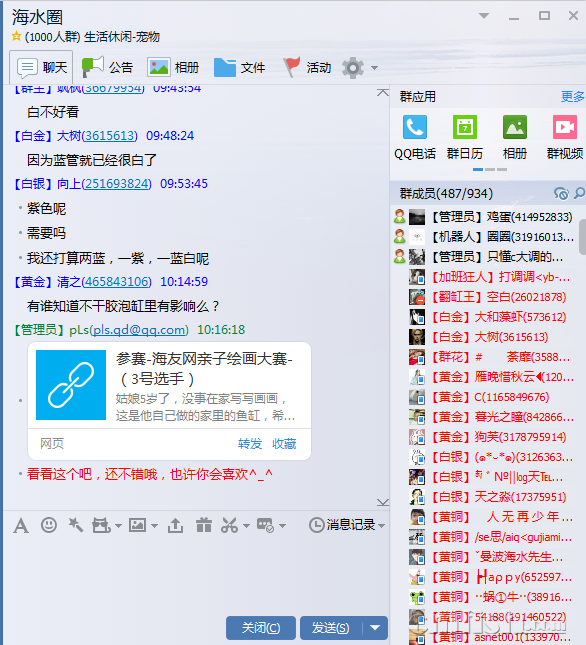Click avatar of 【翻缸王】空白
586x645 pixels.
coord(417,297)
